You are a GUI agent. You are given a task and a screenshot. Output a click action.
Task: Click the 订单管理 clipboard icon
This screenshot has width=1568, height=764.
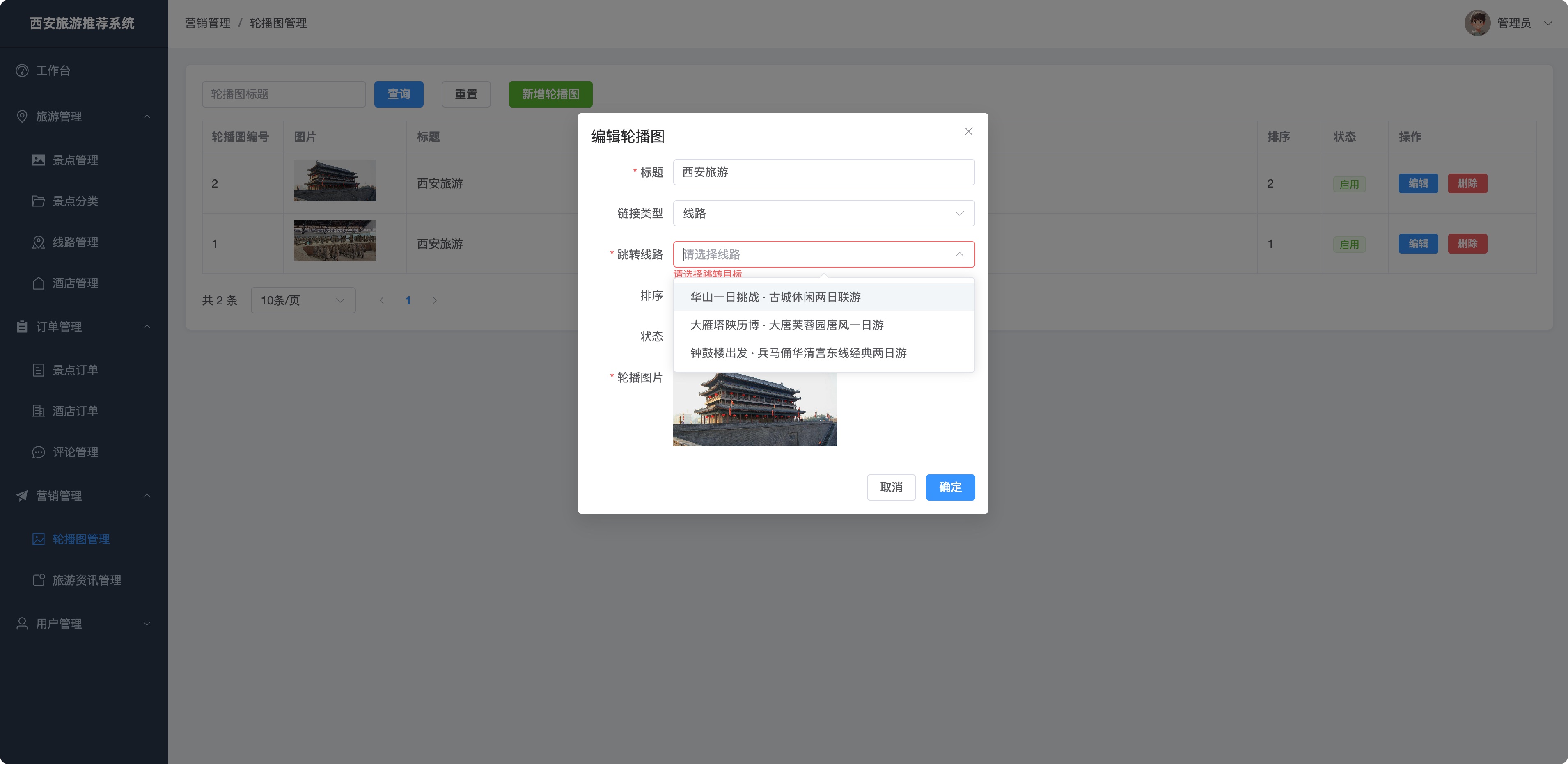pos(22,327)
